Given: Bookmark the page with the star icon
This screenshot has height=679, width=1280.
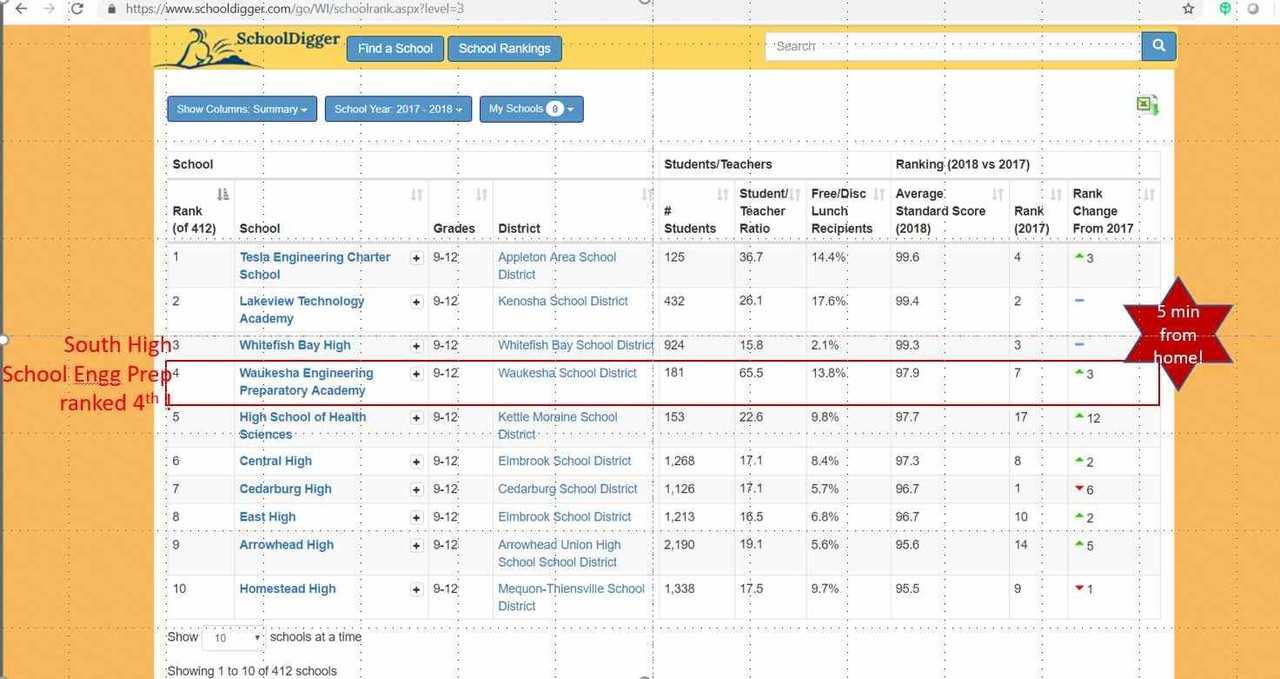Looking at the screenshot, I should tap(1188, 8).
